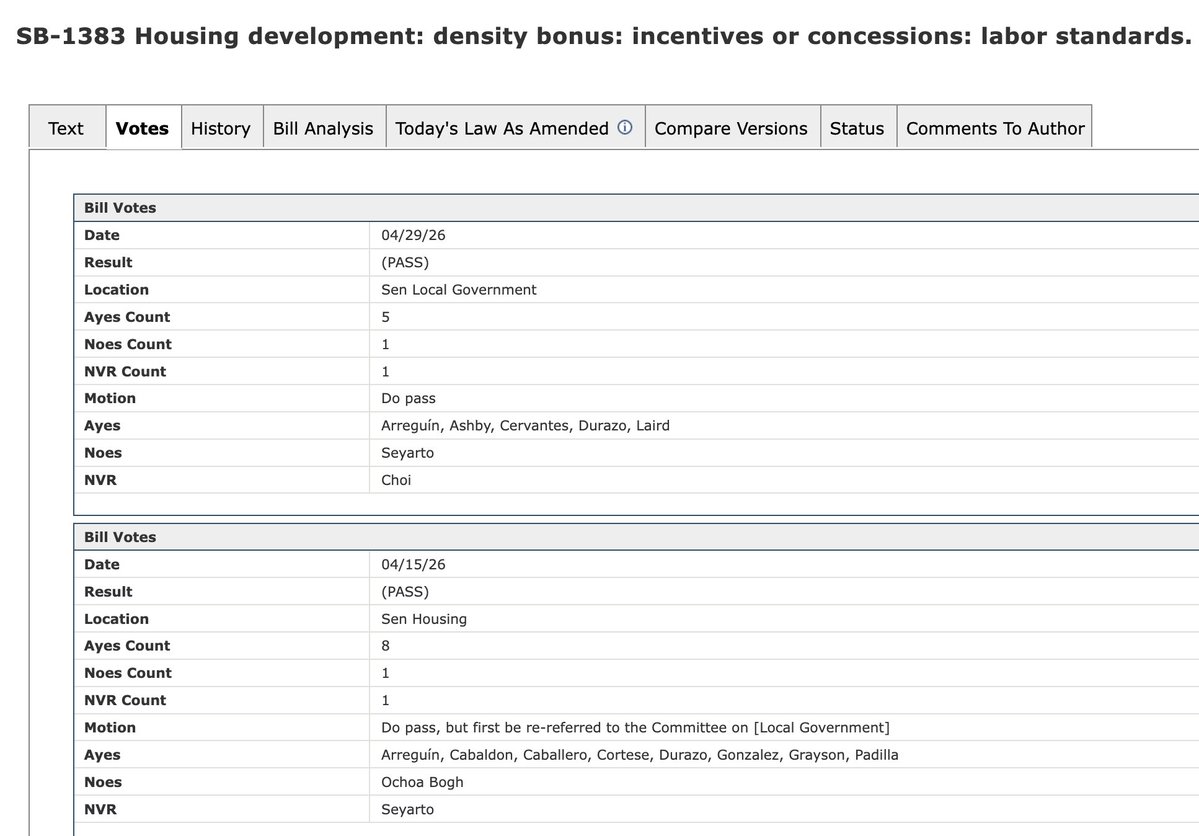
Task: Click the info icon beside Today's Law As Amended
Action: (625, 128)
